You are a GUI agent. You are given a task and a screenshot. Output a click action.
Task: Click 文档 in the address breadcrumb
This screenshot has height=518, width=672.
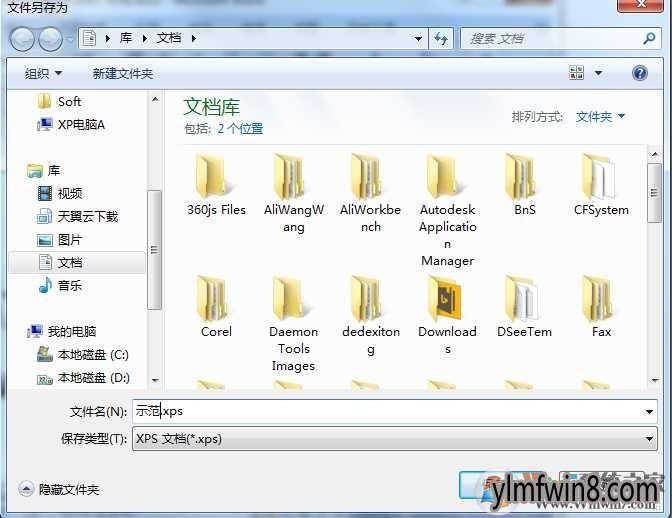169,38
